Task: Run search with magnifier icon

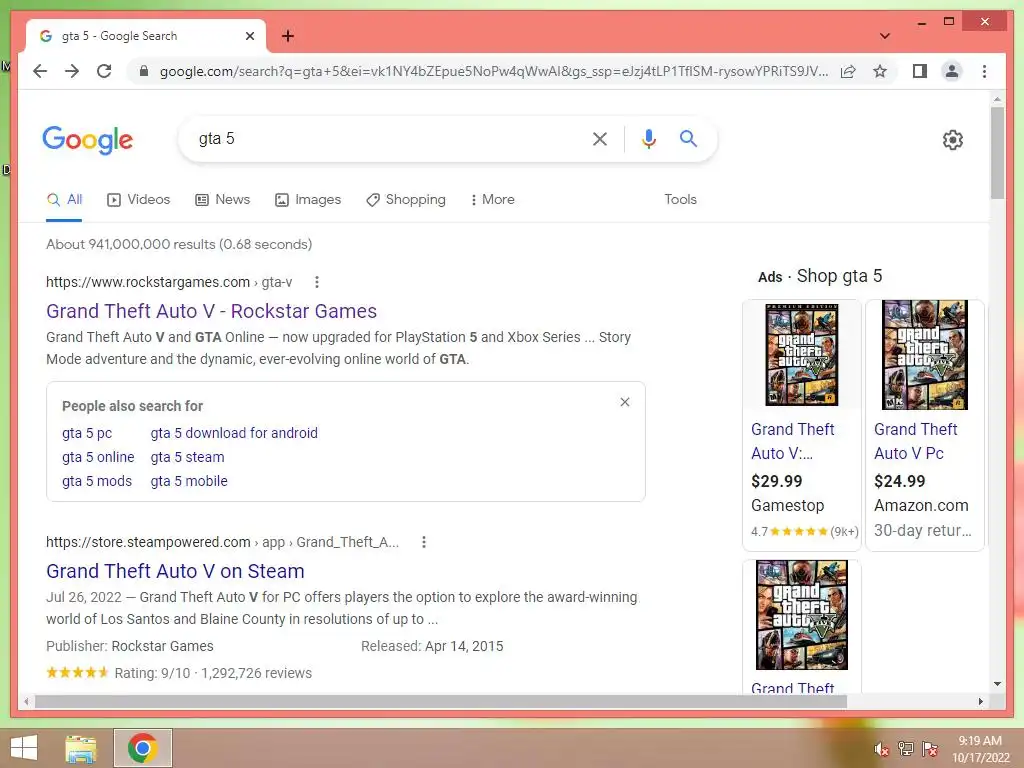Action: 688,138
